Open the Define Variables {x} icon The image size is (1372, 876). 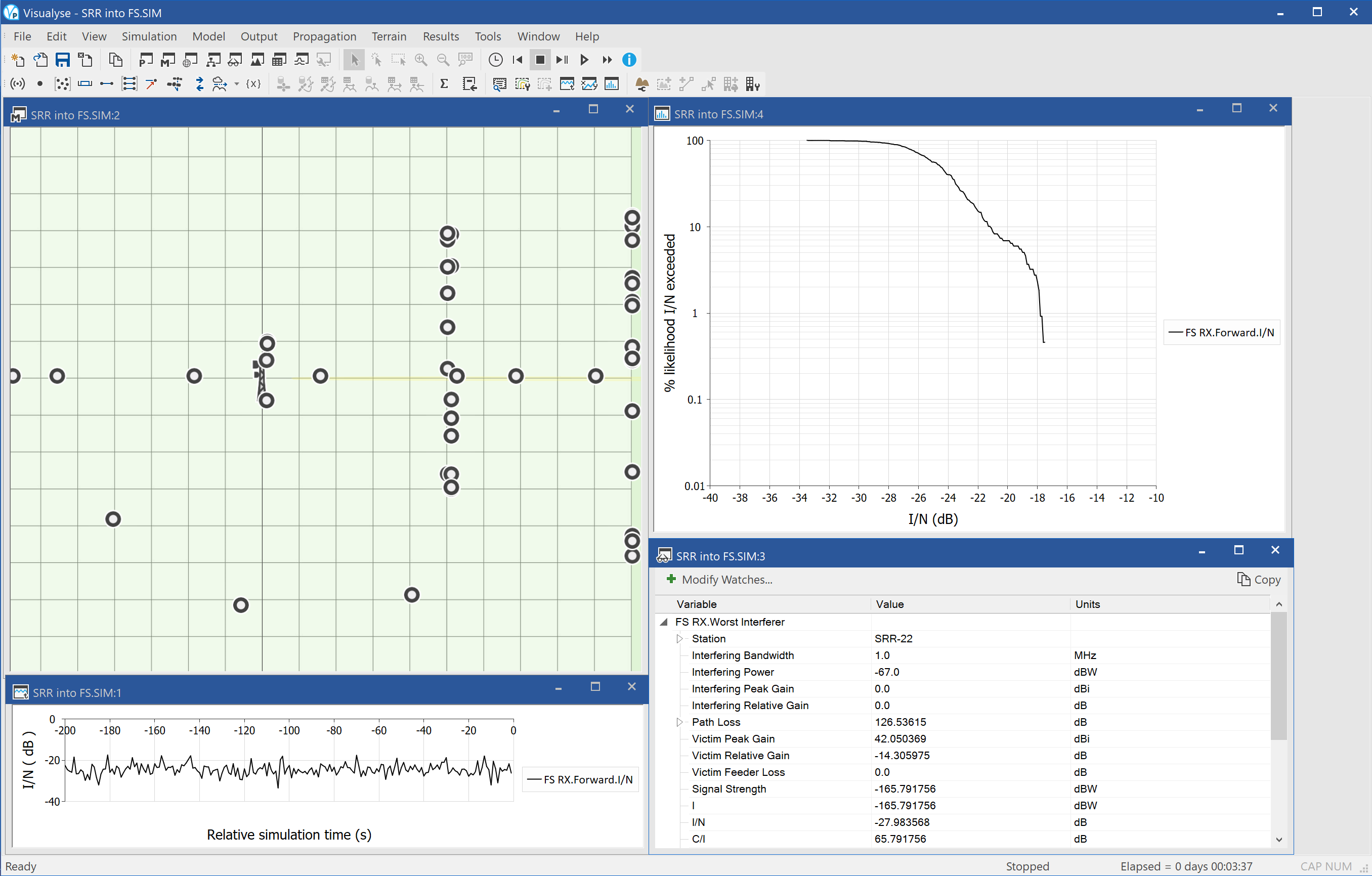click(x=253, y=84)
